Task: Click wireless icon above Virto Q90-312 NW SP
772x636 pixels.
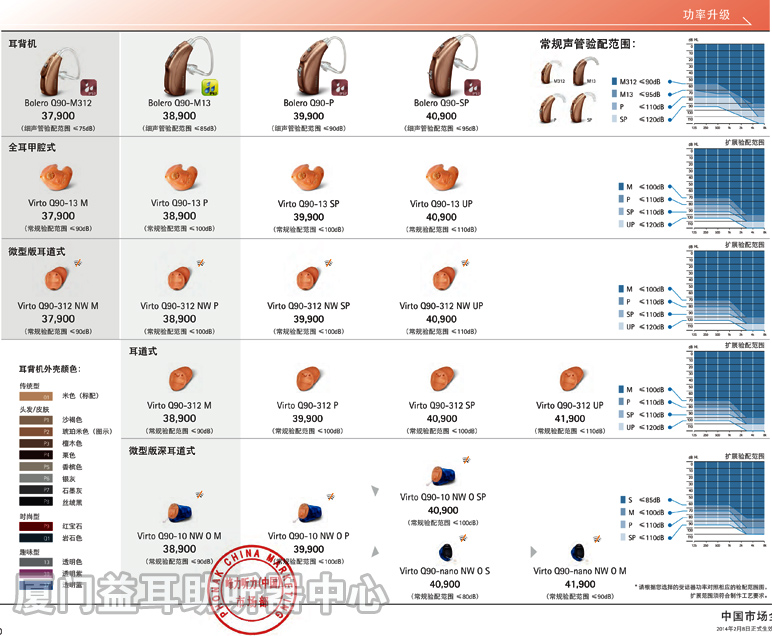Action: pyautogui.click(x=328, y=263)
